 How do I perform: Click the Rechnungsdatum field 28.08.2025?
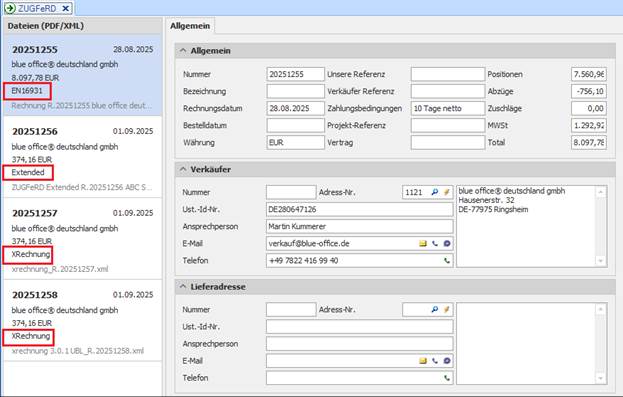coord(295,108)
